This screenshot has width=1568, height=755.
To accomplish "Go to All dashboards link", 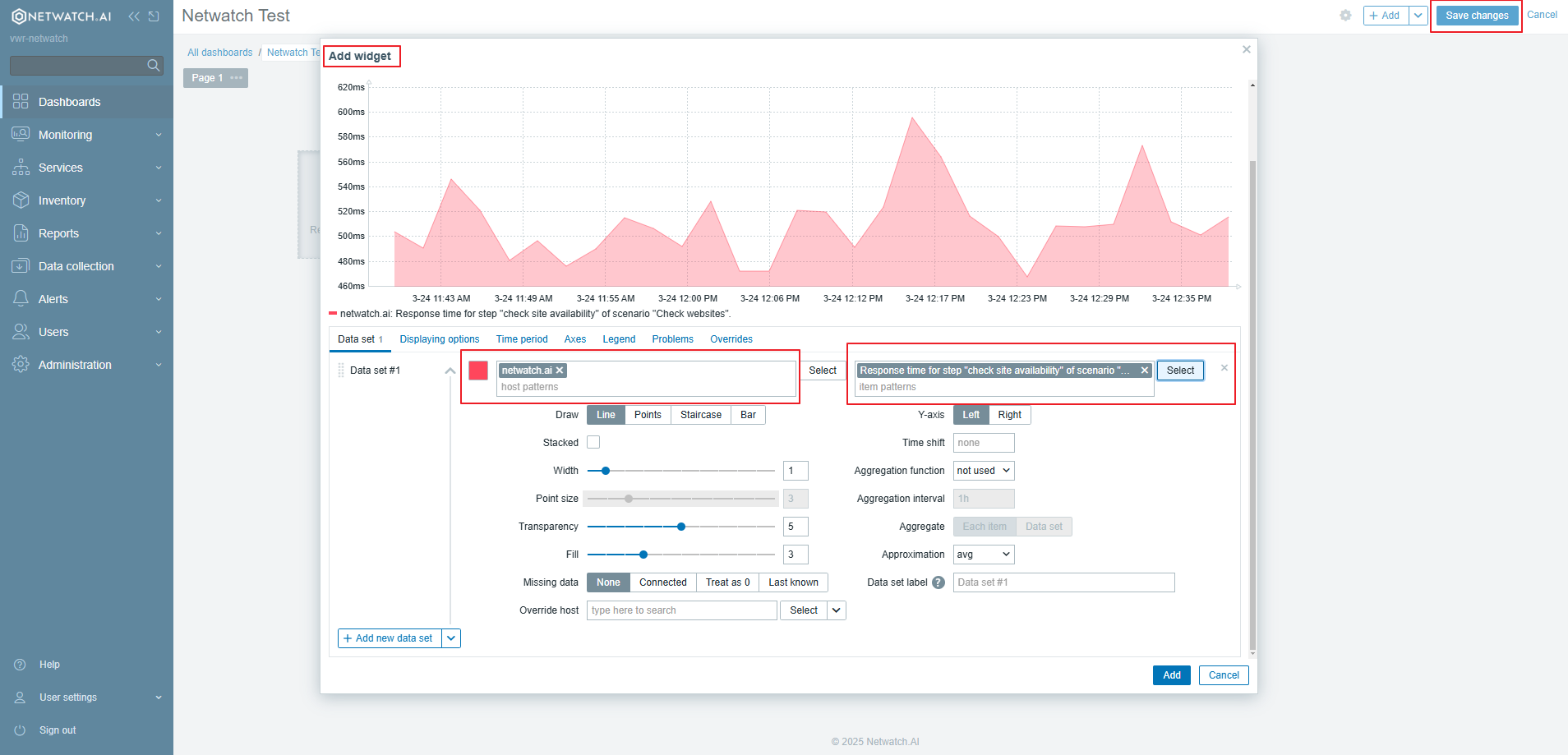I will coord(219,52).
